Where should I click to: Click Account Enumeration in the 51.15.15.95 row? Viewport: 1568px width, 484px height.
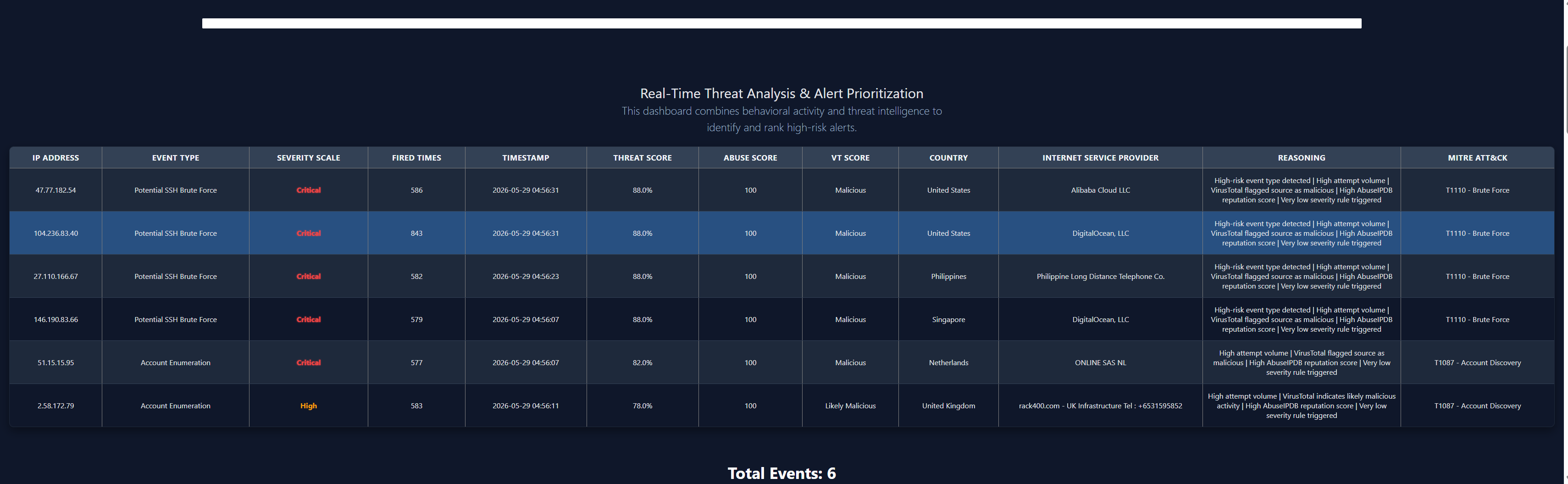pyautogui.click(x=175, y=363)
